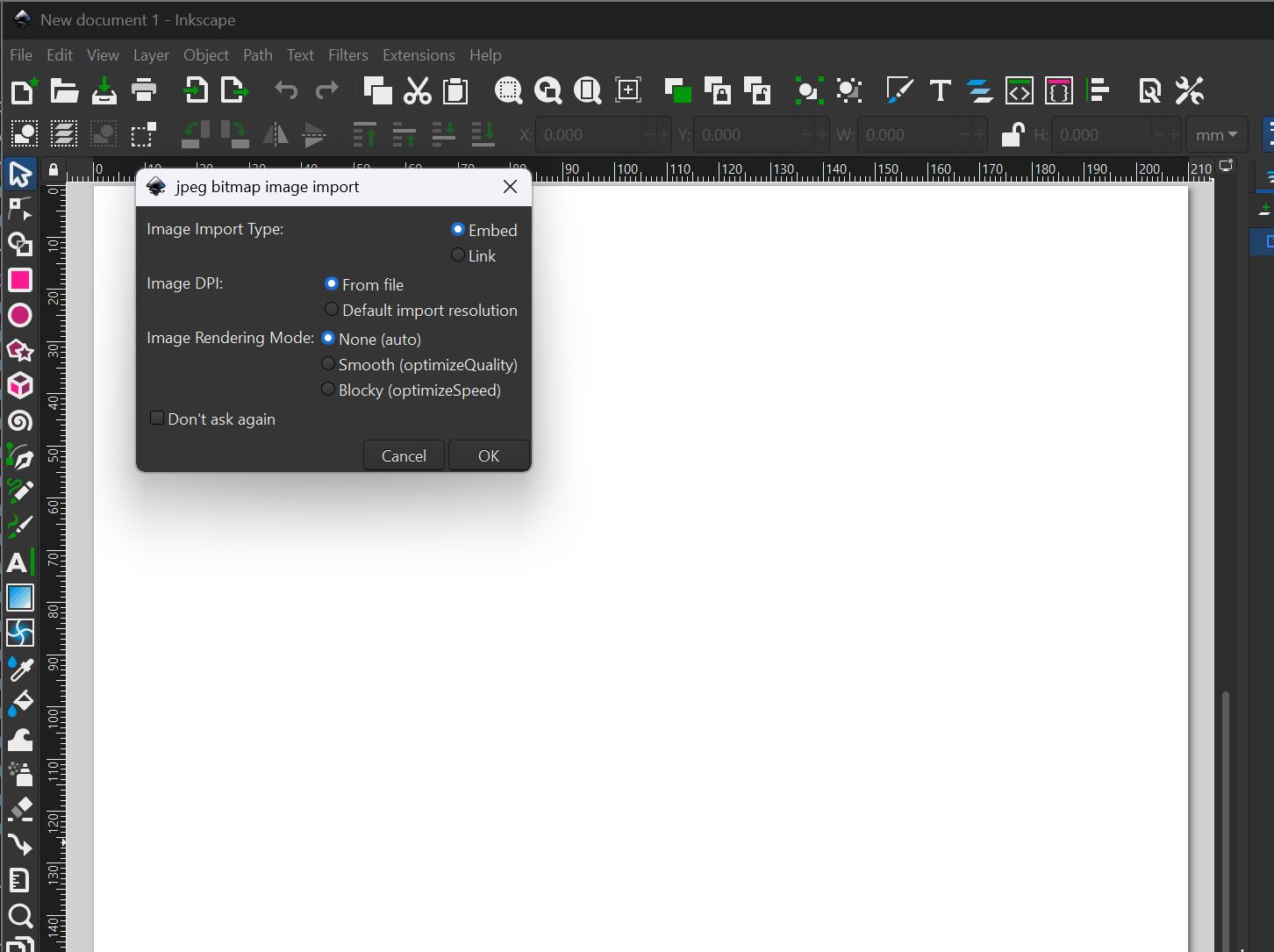
Task: Enable the Don't ask again checkbox
Action: [156, 418]
